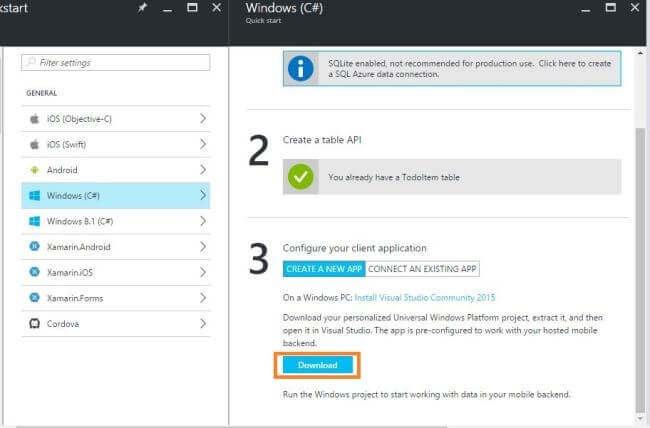Open the Xamarin.iOS quick start entry
Image resolution: width=650 pixels, height=428 pixels.
(x=116, y=272)
